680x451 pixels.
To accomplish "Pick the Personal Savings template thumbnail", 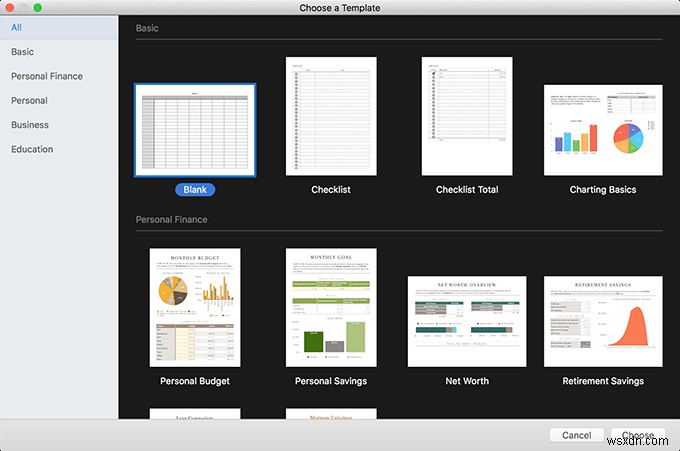I will click(x=331, y=307).
